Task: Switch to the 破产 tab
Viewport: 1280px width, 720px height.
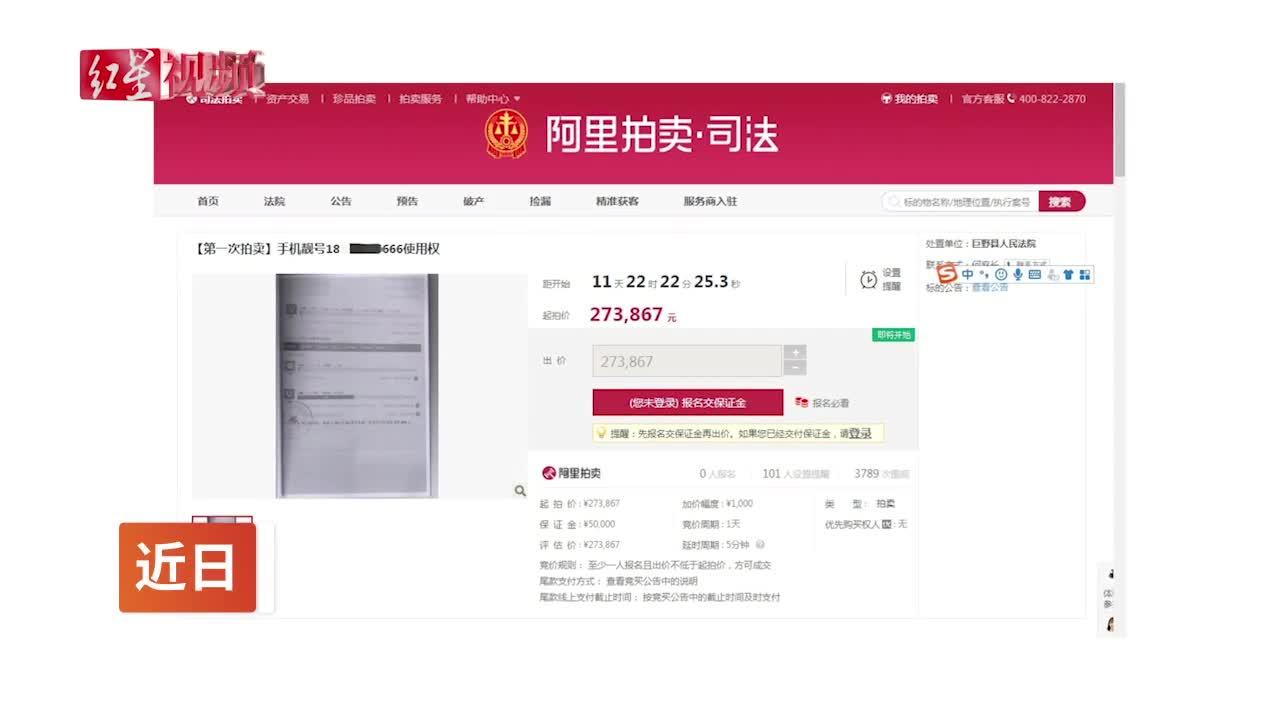Action: [473, 201]
